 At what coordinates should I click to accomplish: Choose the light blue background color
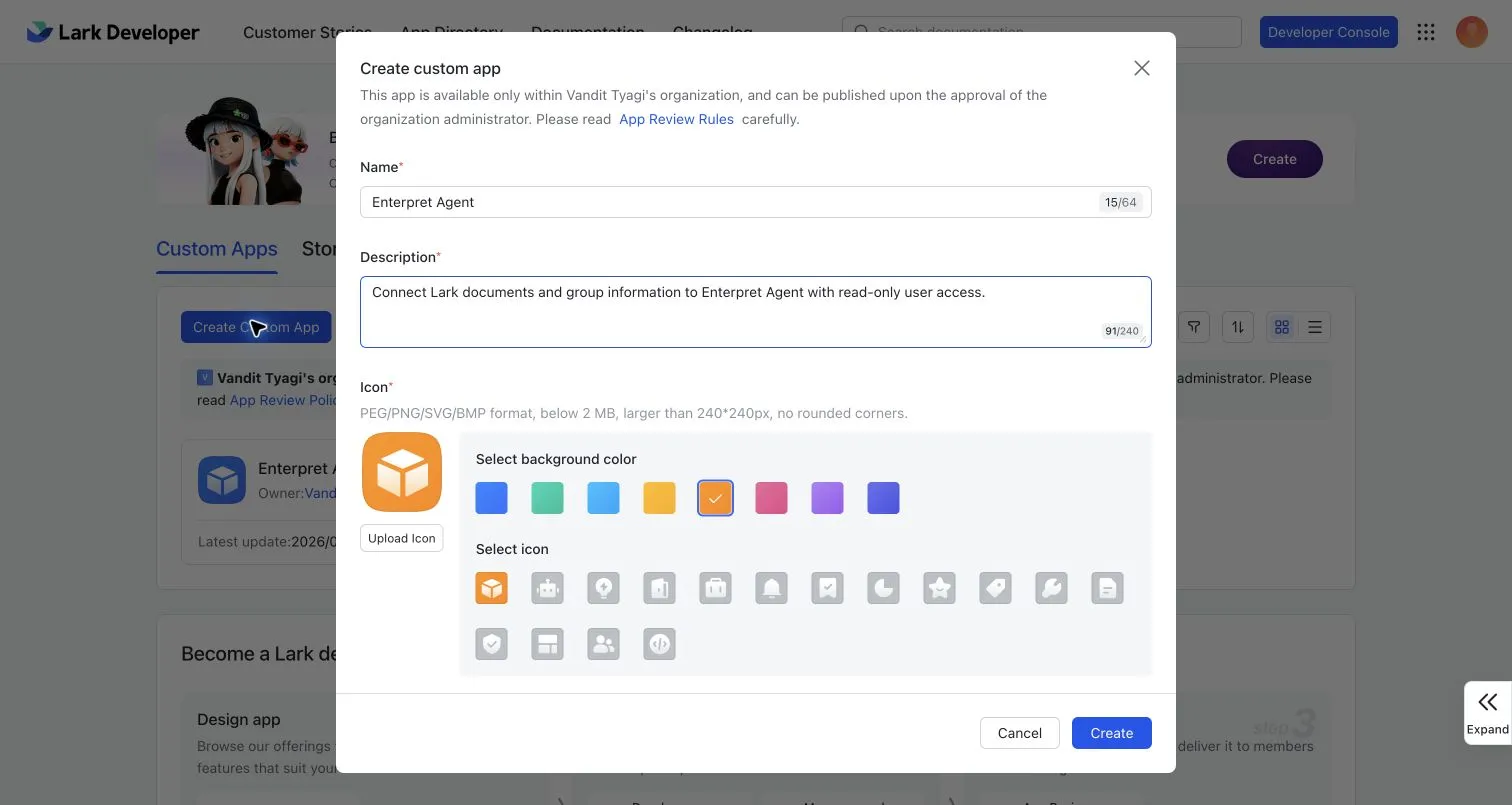coord(604,498)
